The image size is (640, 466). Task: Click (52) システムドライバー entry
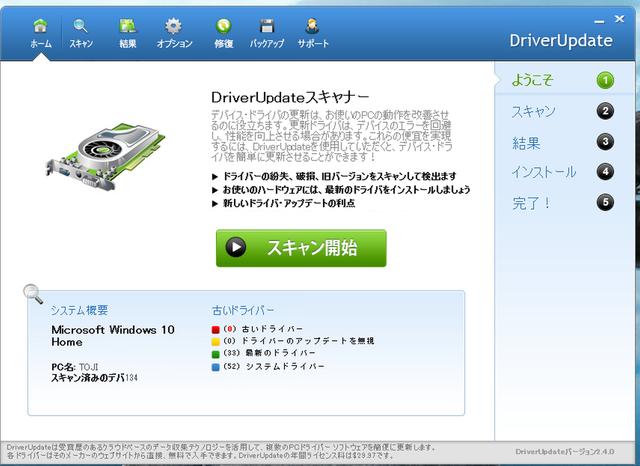[x=274, y=366]
